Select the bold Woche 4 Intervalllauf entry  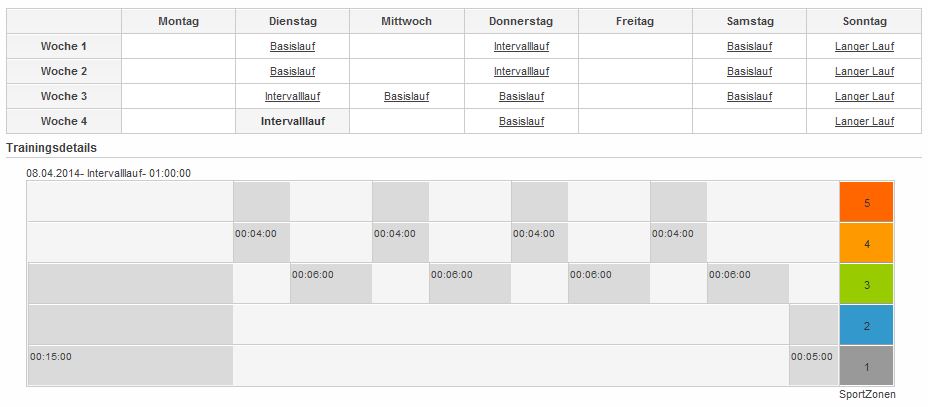292,121
